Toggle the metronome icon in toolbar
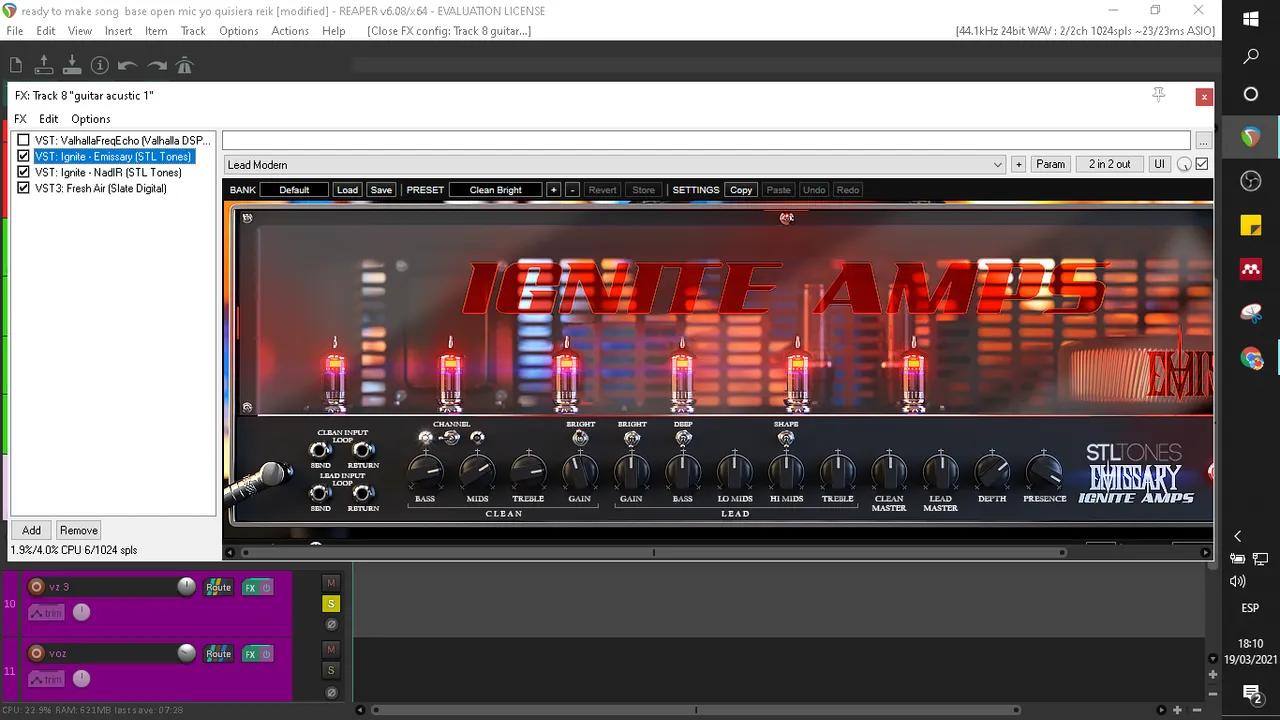This screenshot has height=720, width=1280. [184, 65]
